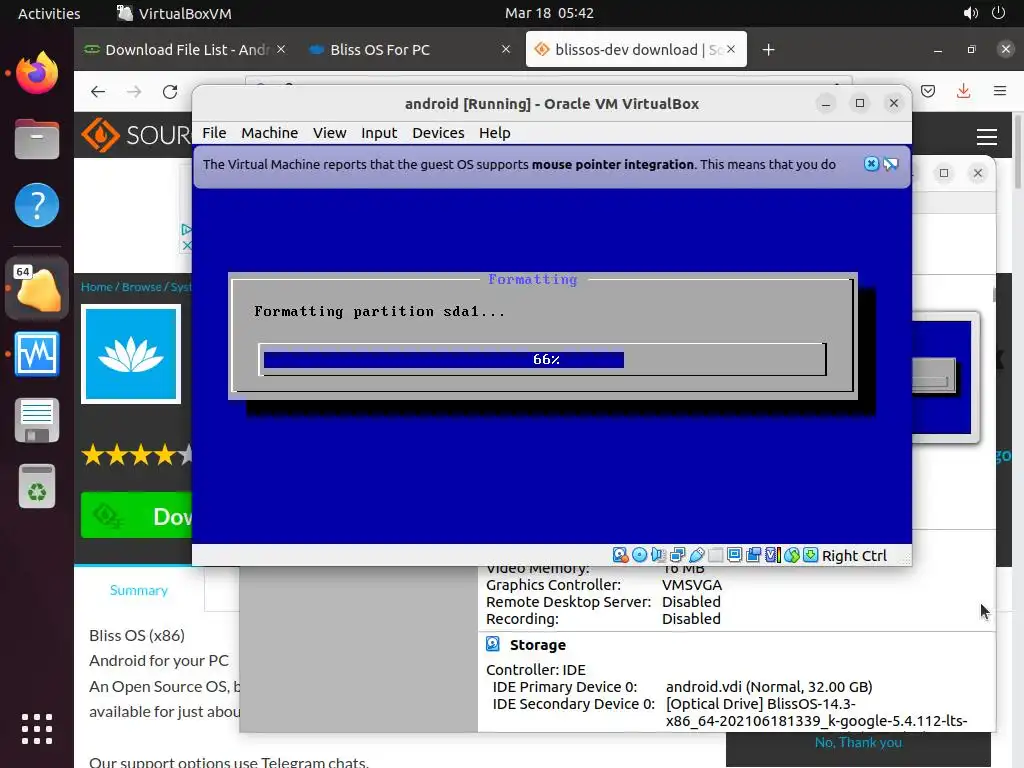Click the CPU virtualization icon in VM status bar

point(773,555)
